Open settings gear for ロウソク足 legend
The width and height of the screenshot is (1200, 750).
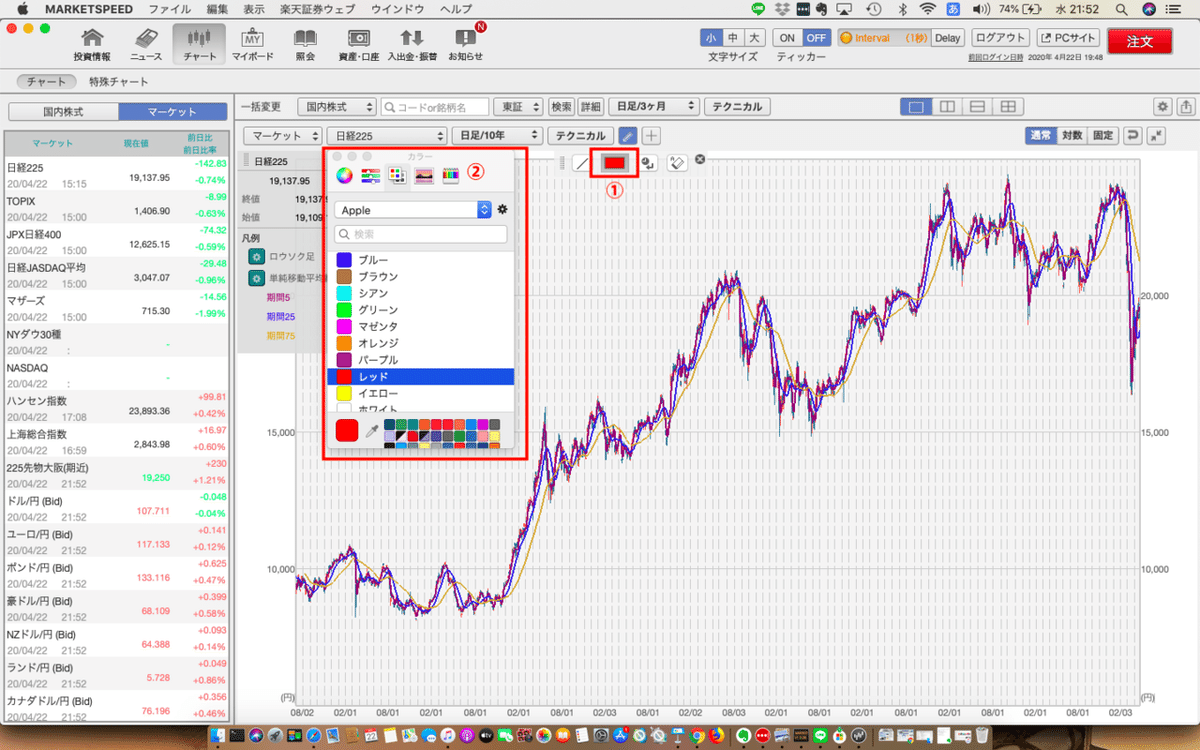[256, 256]
